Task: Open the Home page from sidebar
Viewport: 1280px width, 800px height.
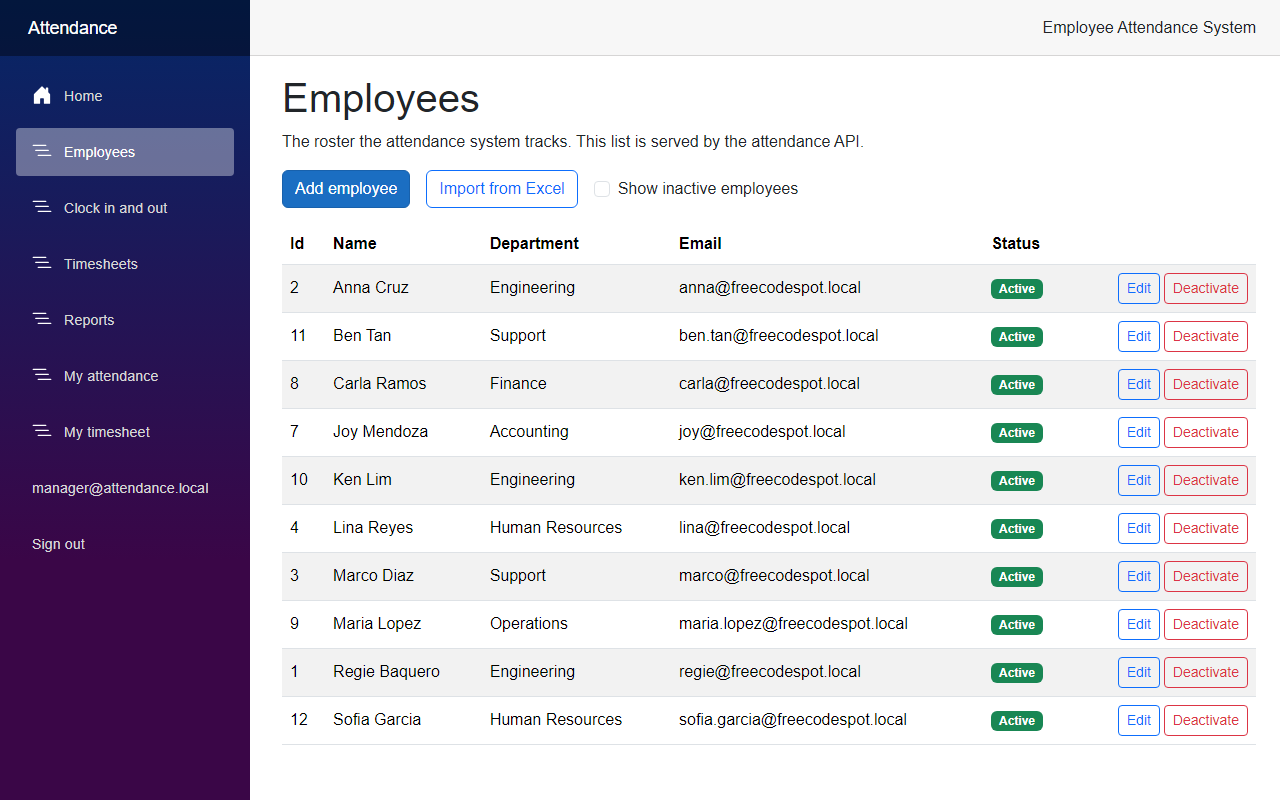Action: 125,96
